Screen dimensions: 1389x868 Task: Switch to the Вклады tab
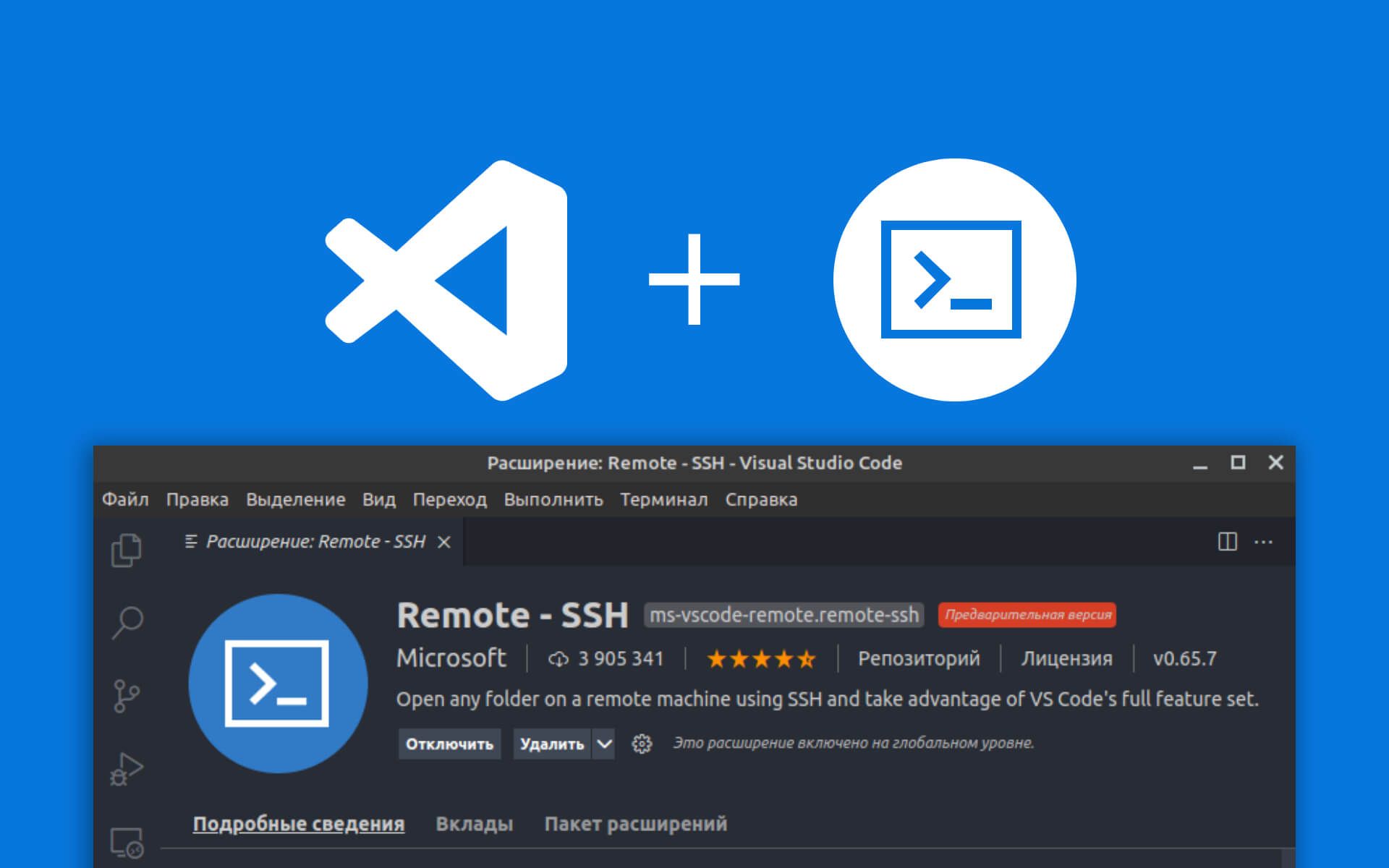coord(475,824)
